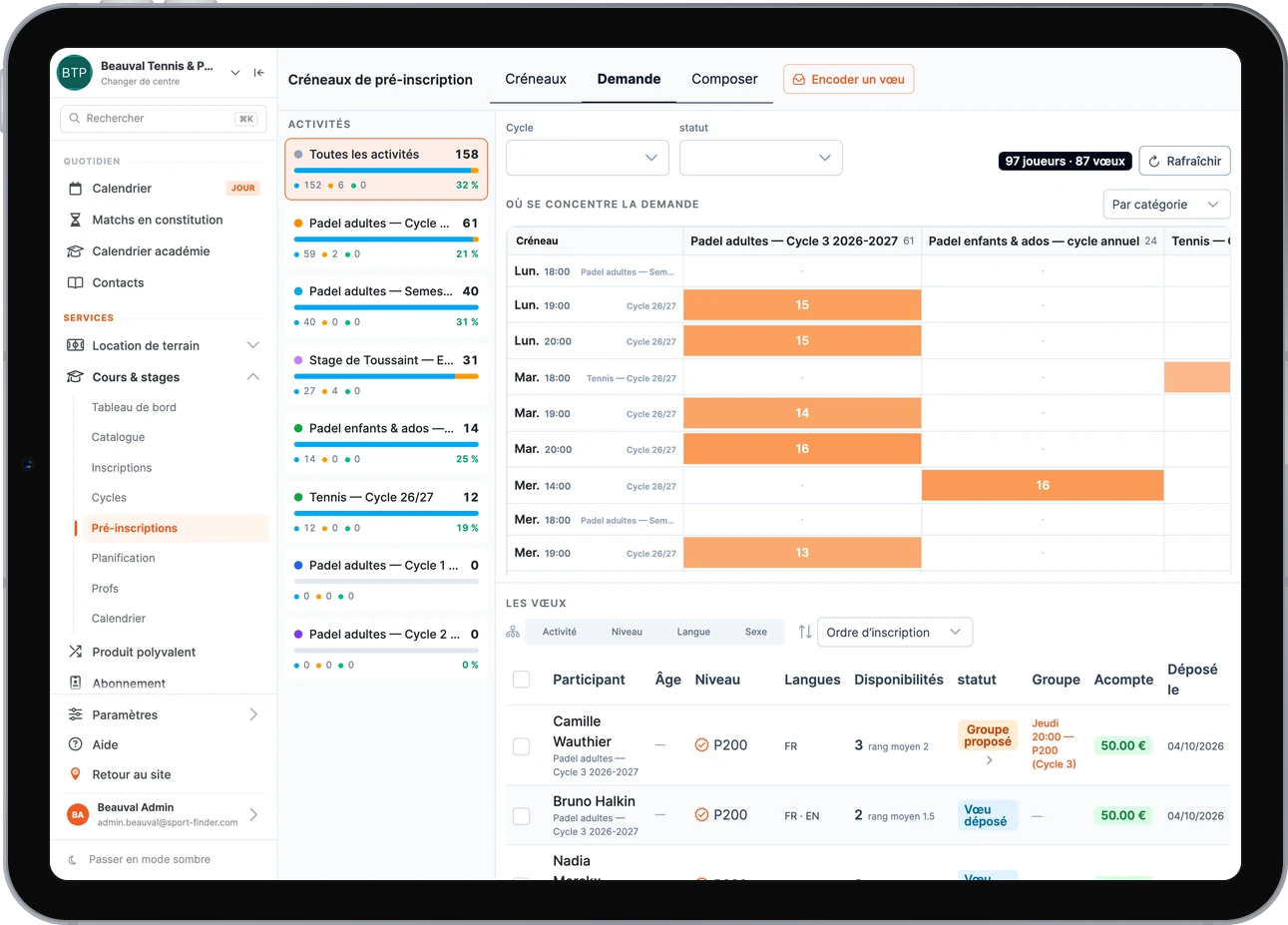Image resolution: width=1288 pixels, height=925 pixels.
Task: Select the Demande tab
Action: coord(629,79)
